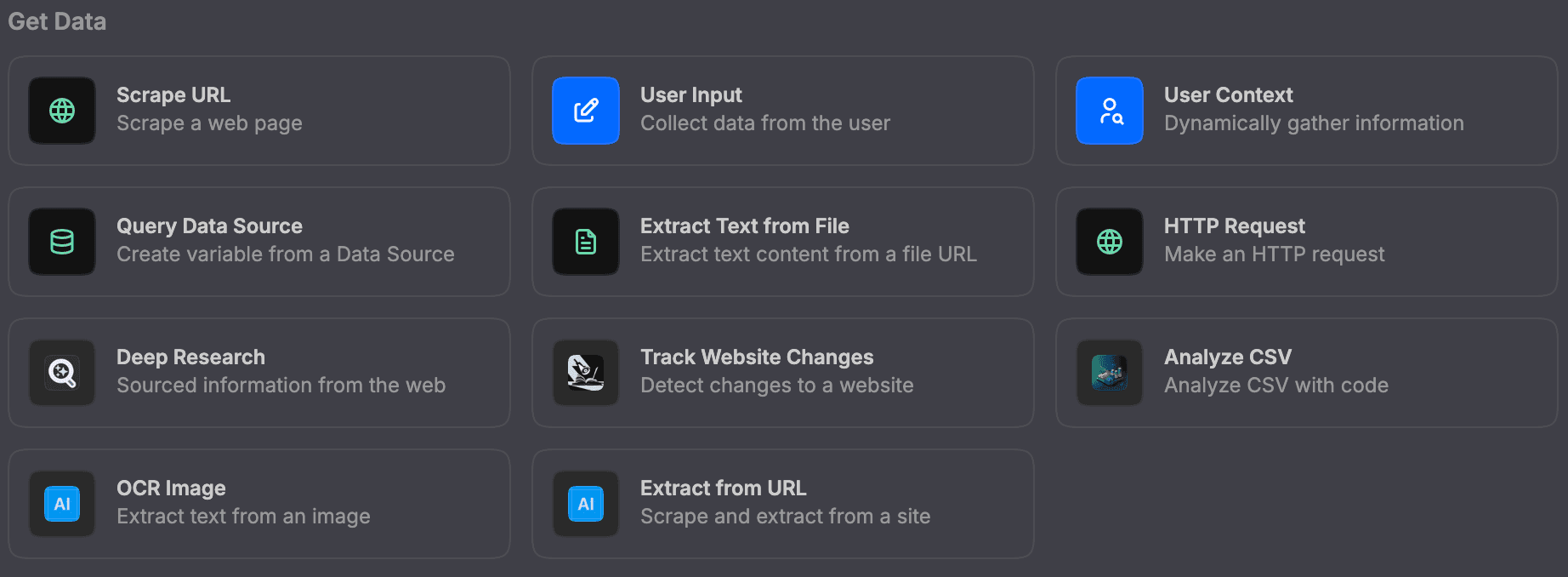1568x577 pixels.
Task: Click the Extract from URL AI icon
Action: pos(586,504)
